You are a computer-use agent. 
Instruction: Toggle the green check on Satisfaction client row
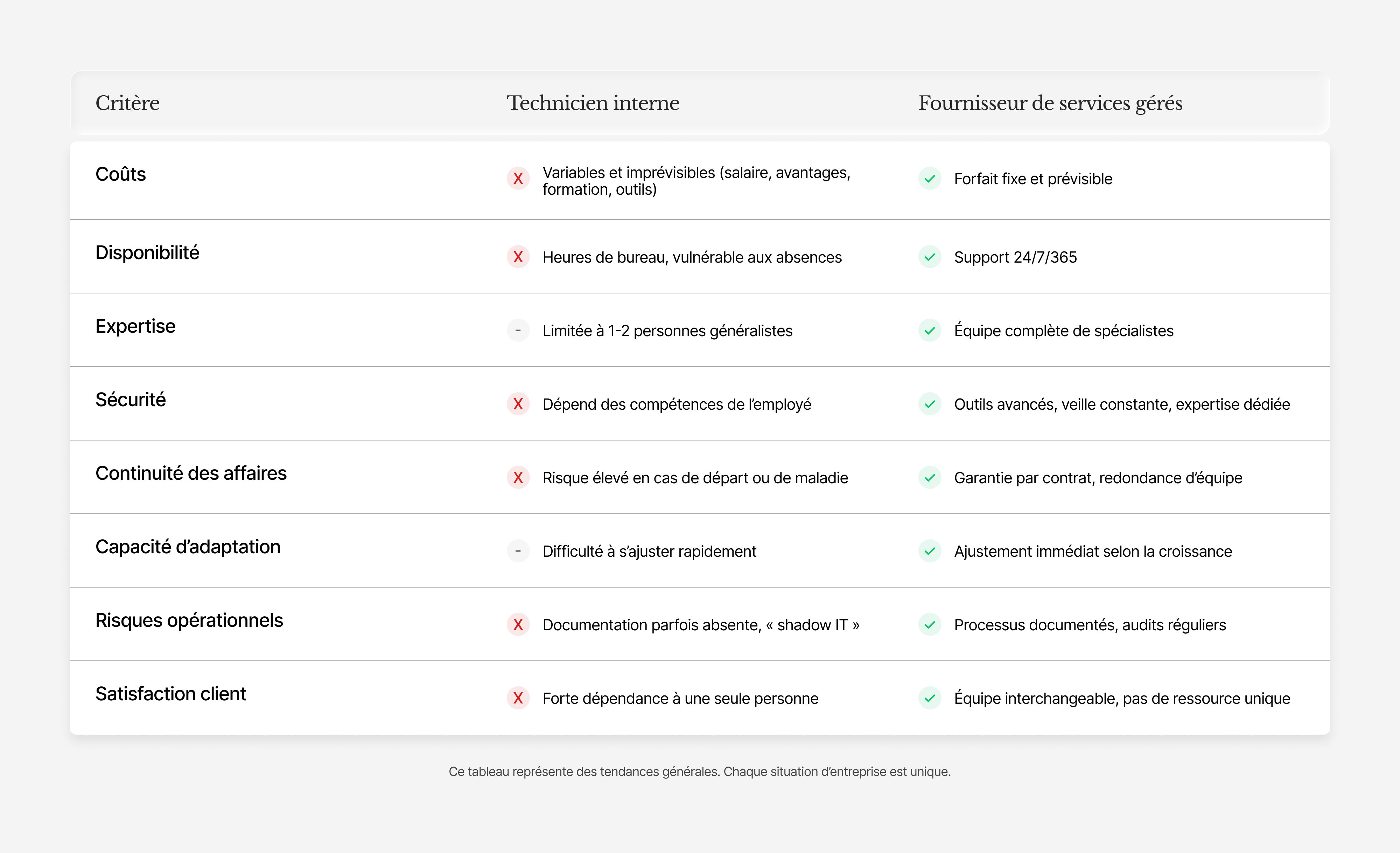pos(930,699)
